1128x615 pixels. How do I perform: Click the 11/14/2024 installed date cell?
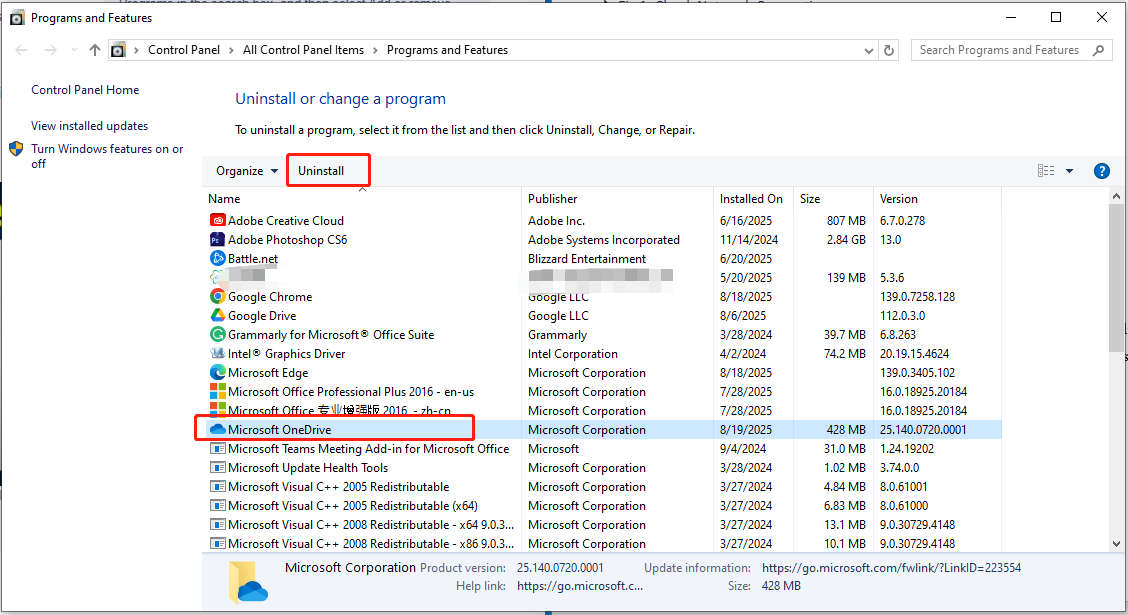coord(748,240)
